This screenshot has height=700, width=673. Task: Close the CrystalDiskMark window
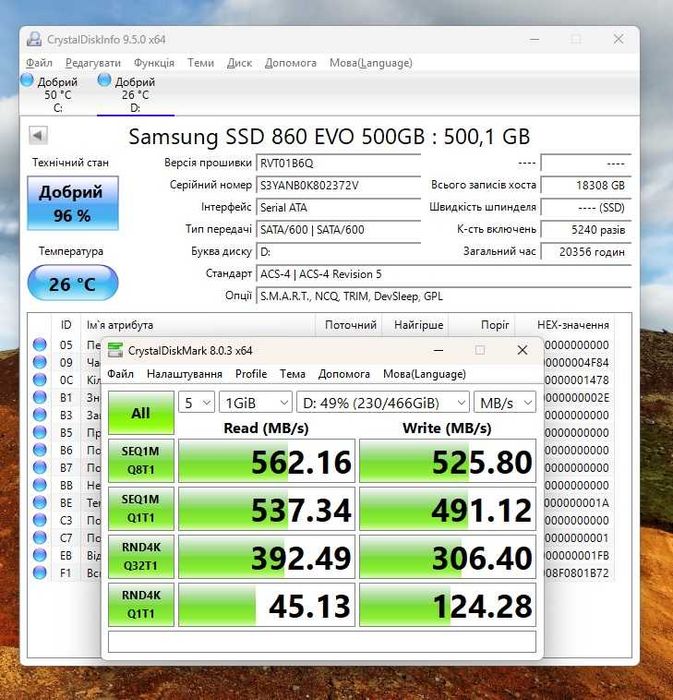pos(522,350)
